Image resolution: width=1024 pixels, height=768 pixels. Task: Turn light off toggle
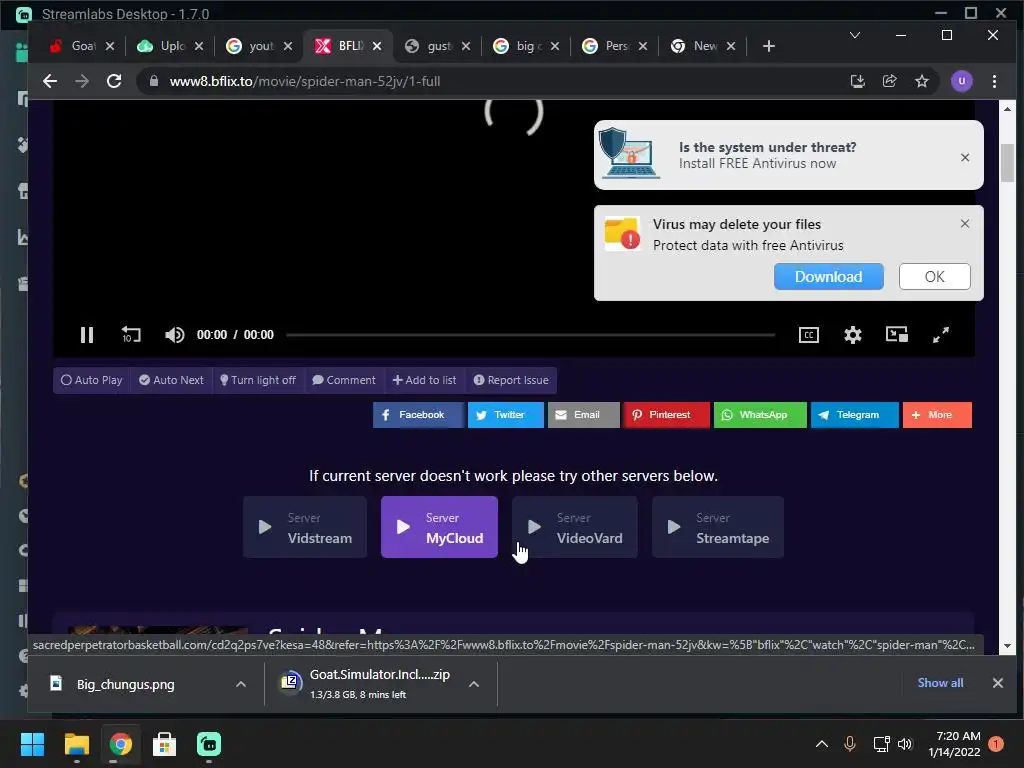click(258, 380)
